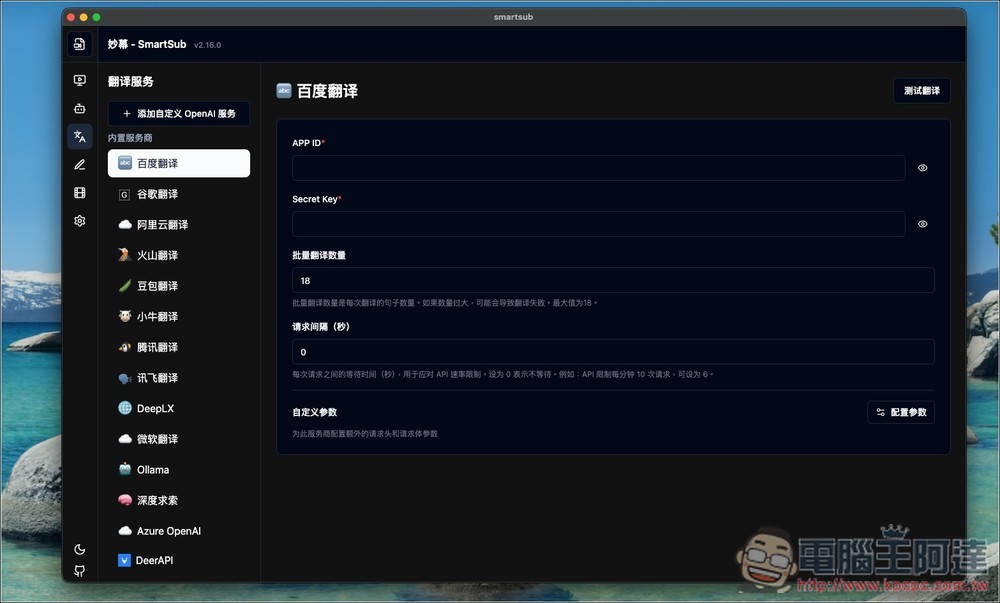Click the SmartSub app logo icon
This screenshot has height=603, width=1000.
coord(80,44)
